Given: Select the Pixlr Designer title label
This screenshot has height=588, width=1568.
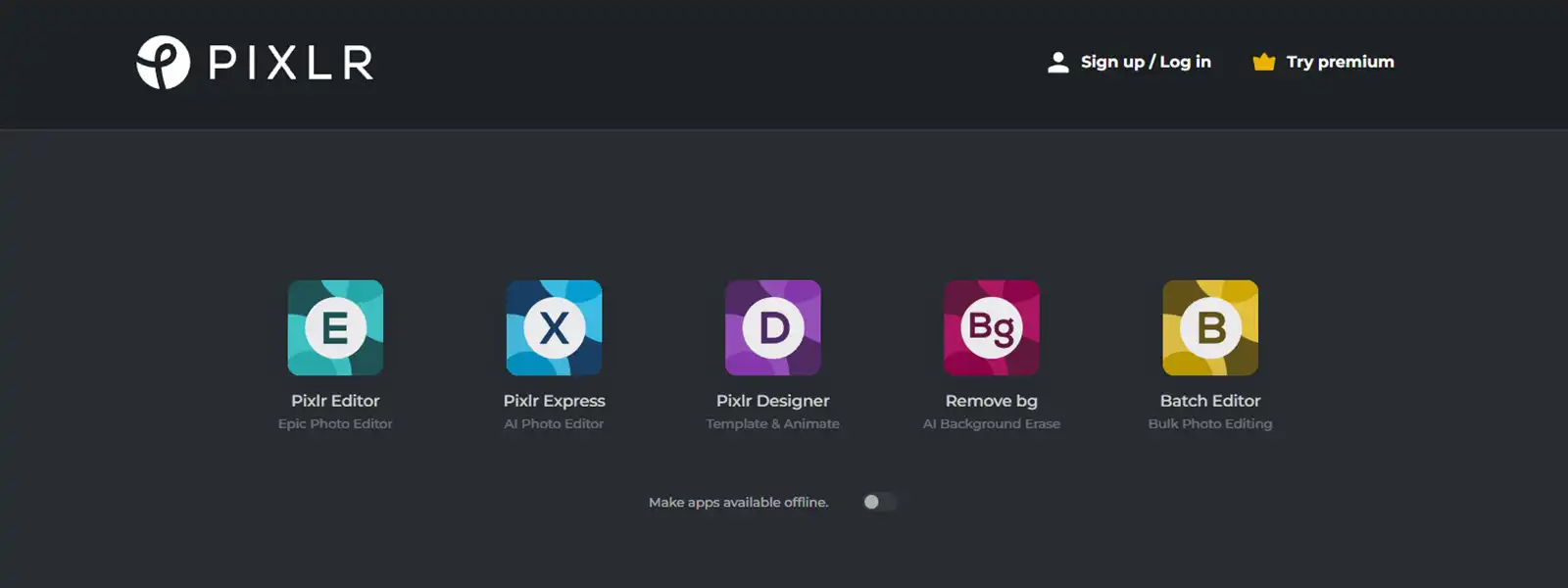Looking at the screenshot, I should pos(772,401).
